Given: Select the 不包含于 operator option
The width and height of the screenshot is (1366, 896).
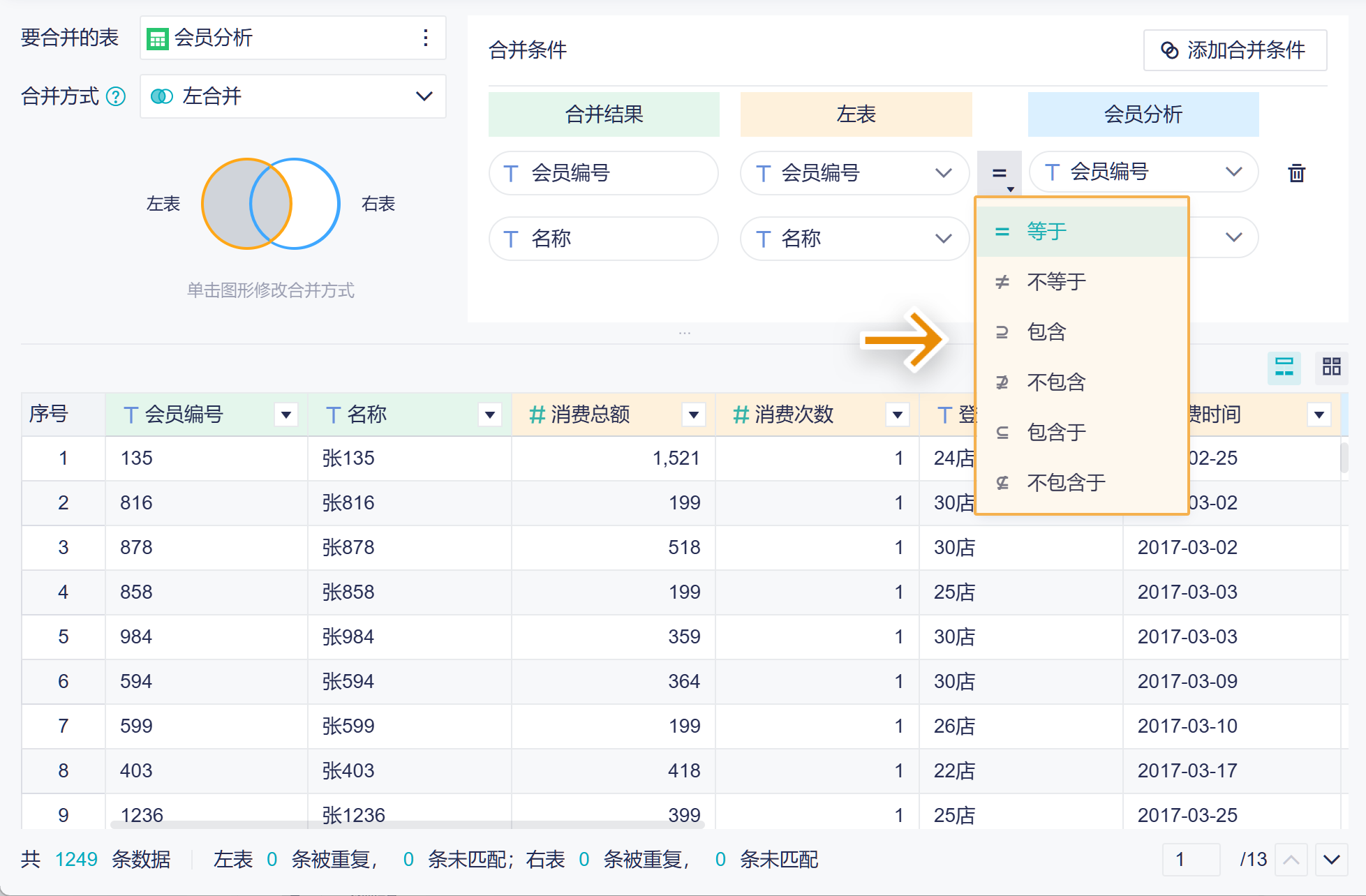Looking at the screenshot, I should 1066,483.
